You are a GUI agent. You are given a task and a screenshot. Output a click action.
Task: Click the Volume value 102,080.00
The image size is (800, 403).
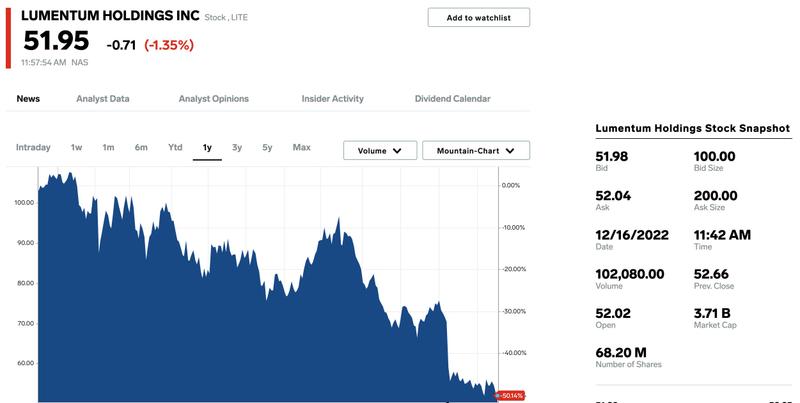point(630,274)
